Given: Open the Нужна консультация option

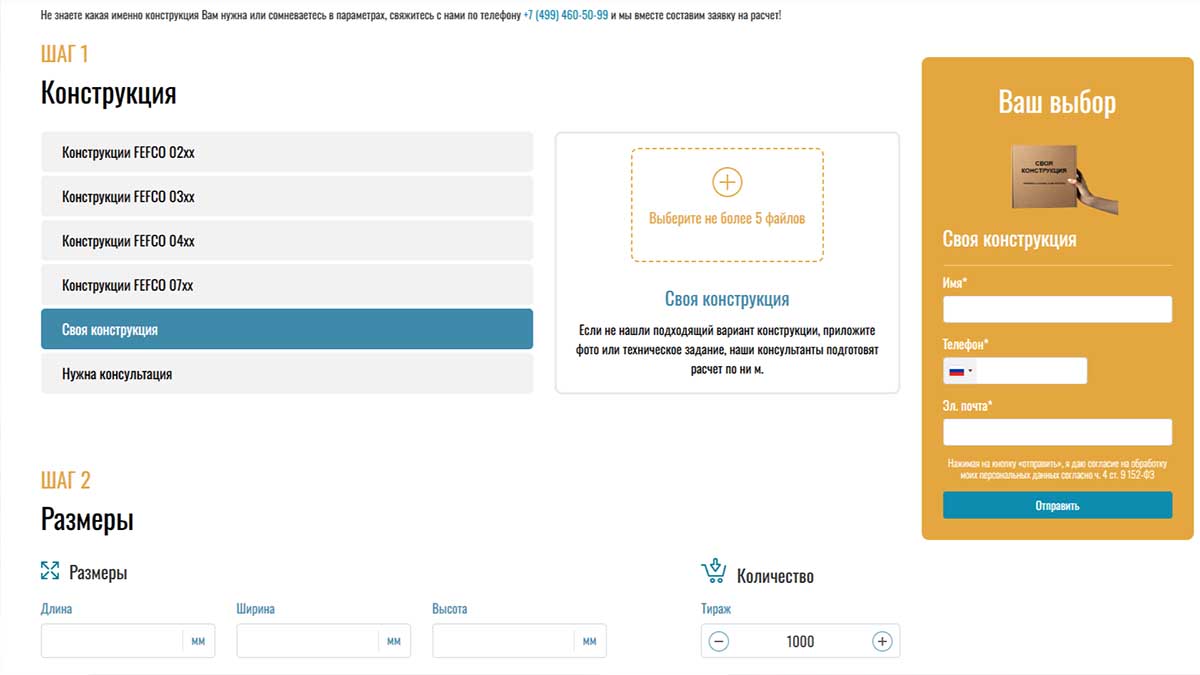Looking at the screenshot, I should point(286,374).
